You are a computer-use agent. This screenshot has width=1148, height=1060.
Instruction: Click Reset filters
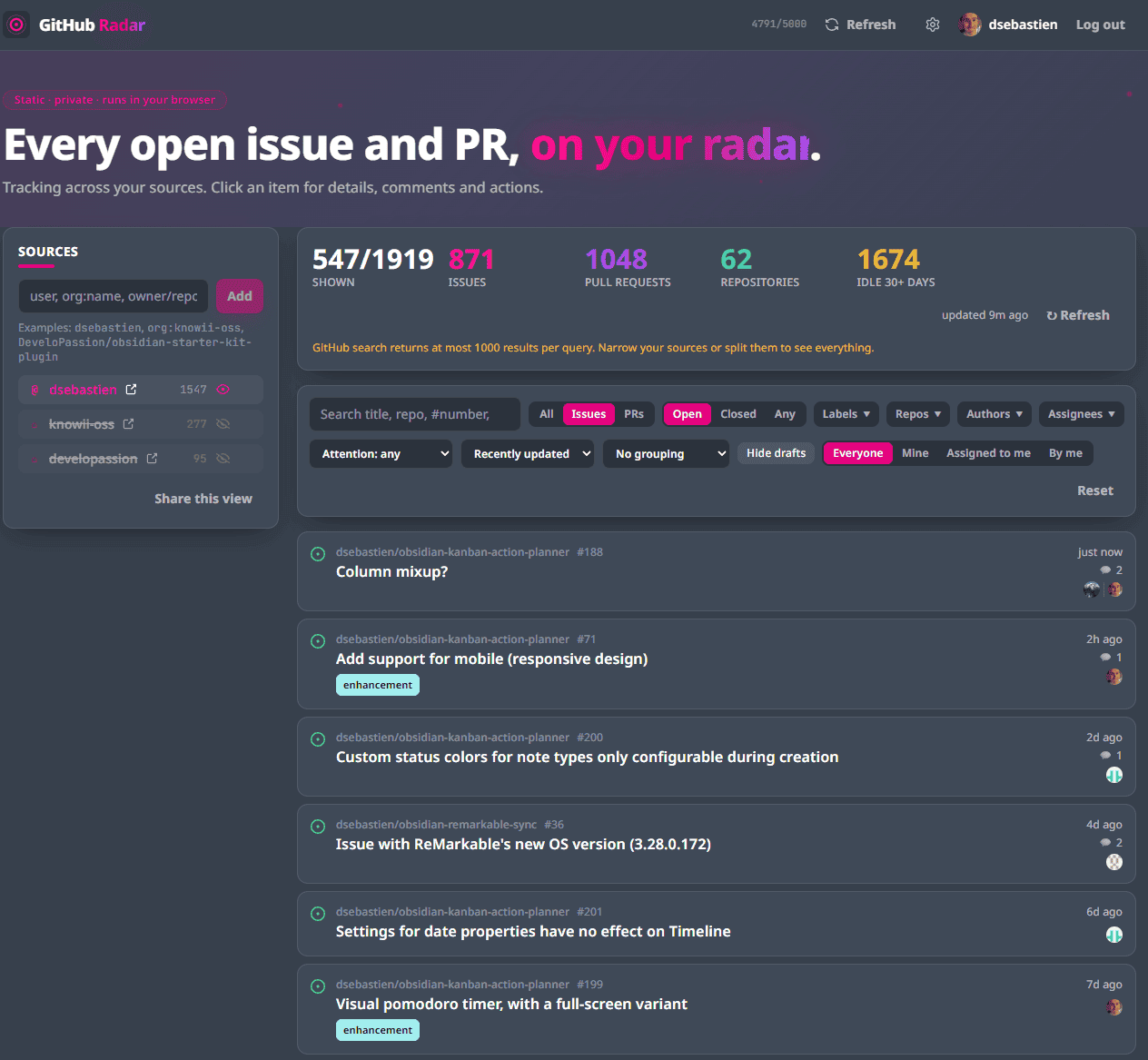(x=1094, y=490)
